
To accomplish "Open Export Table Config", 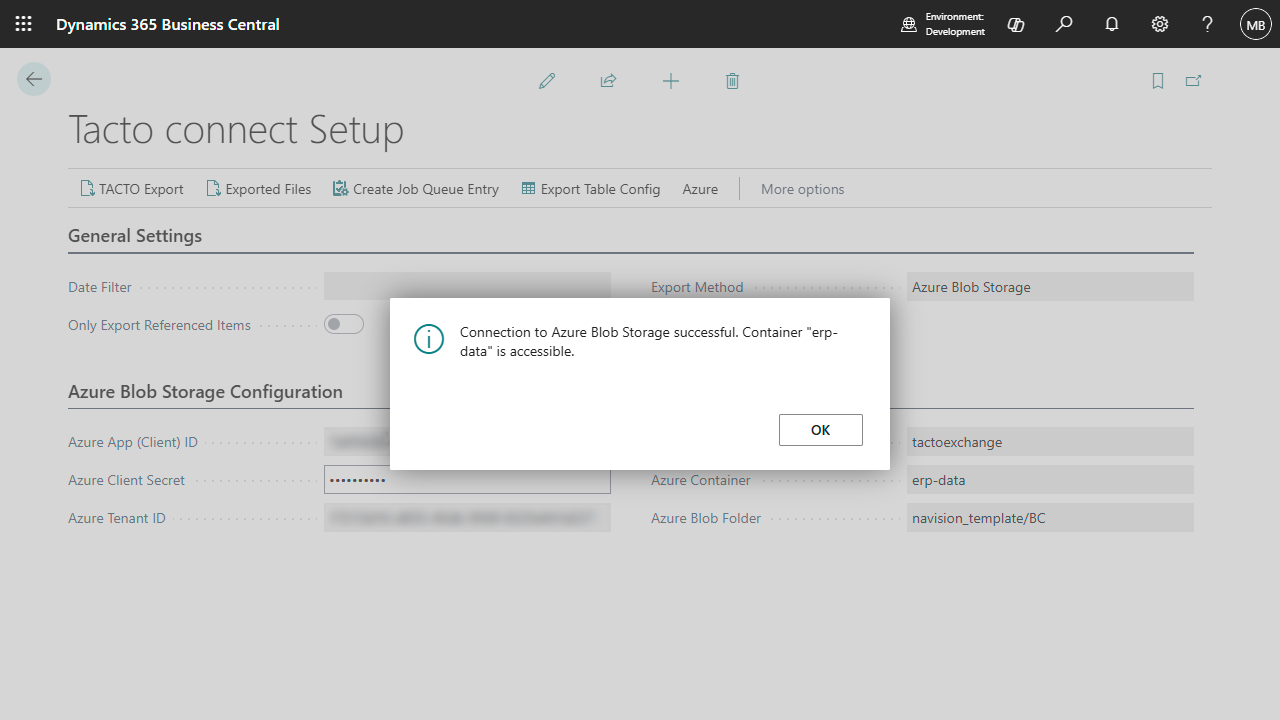I will pyautogui.click(x=591, y=189).
